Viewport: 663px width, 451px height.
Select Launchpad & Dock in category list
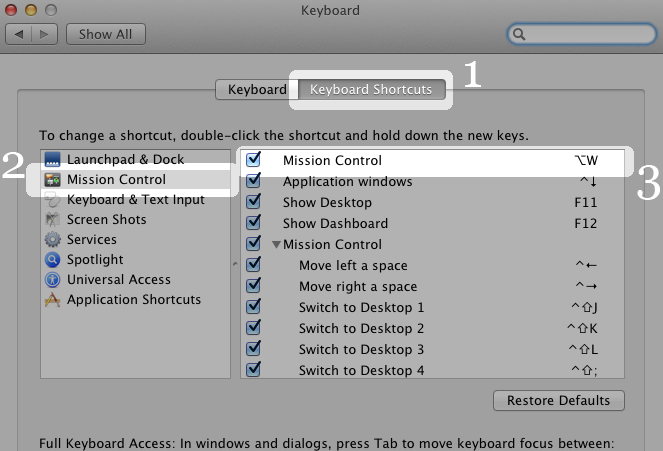pyautogui.click(x=135, y=159)
